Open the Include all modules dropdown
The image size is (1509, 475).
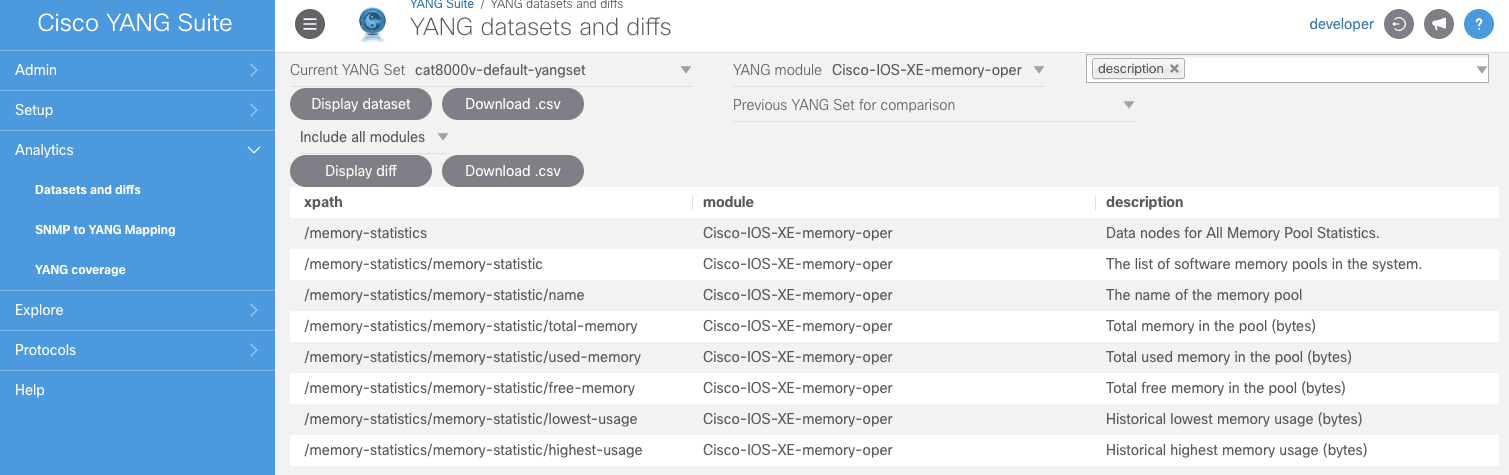pos(373,137)
